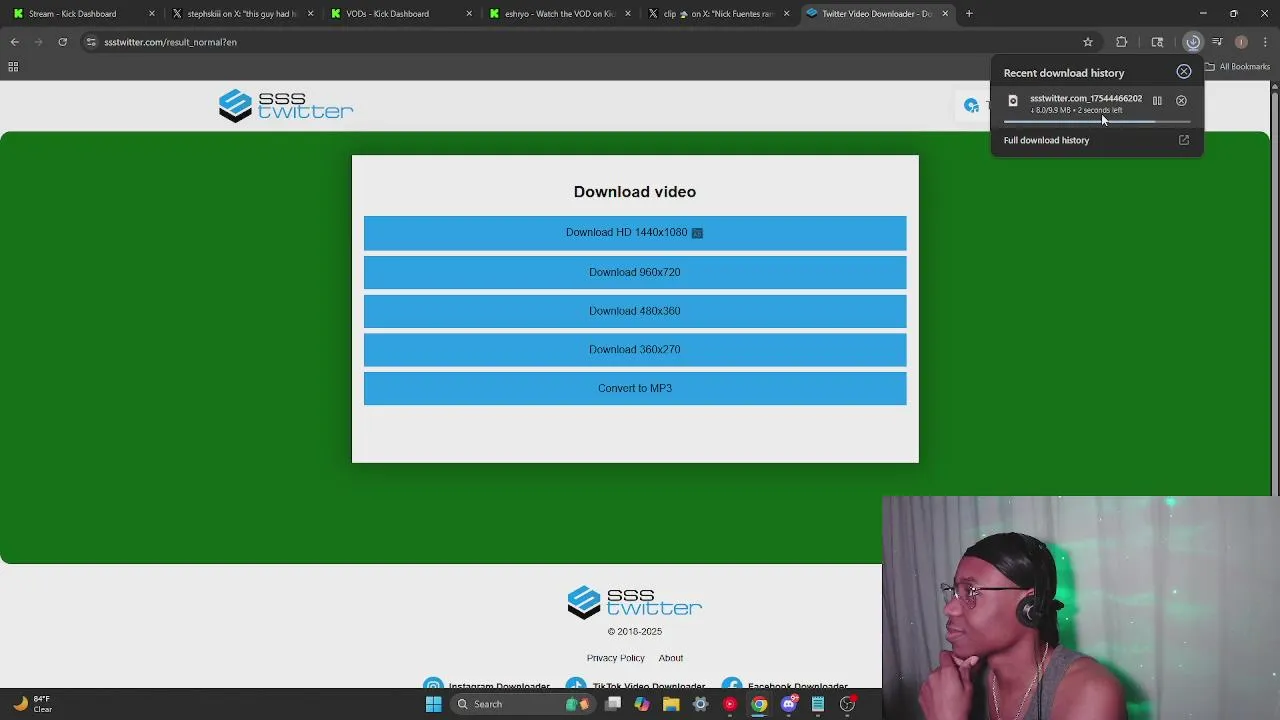Close the Recent download history popup

[x=1184, y=72]
